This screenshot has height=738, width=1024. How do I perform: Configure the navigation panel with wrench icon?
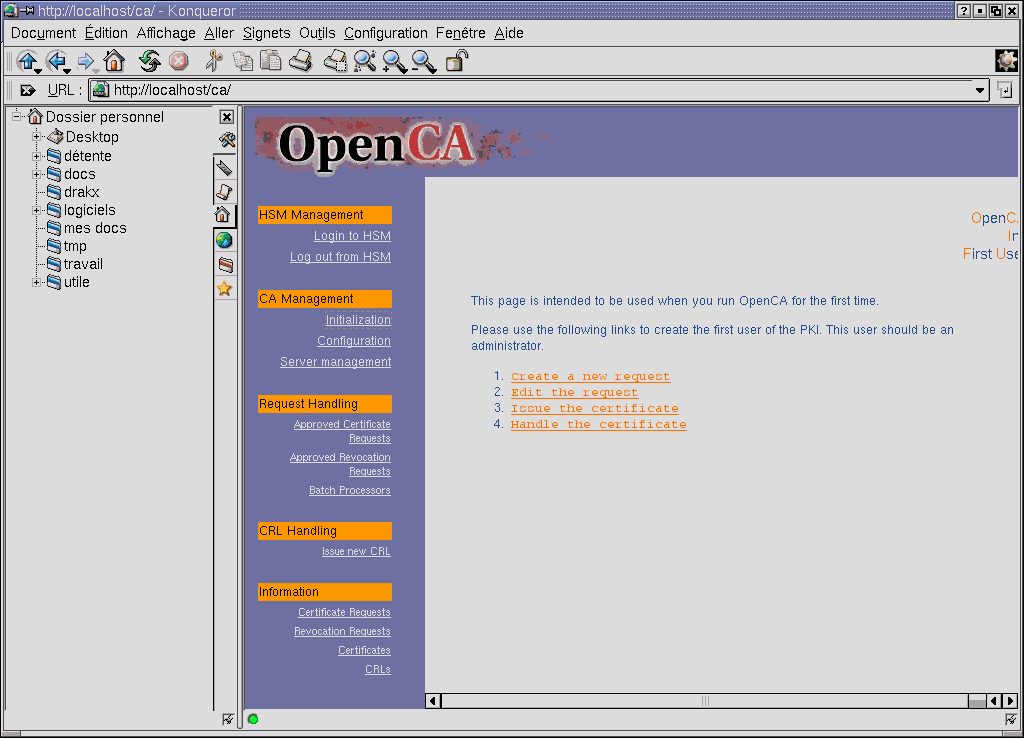coord(227,139)
